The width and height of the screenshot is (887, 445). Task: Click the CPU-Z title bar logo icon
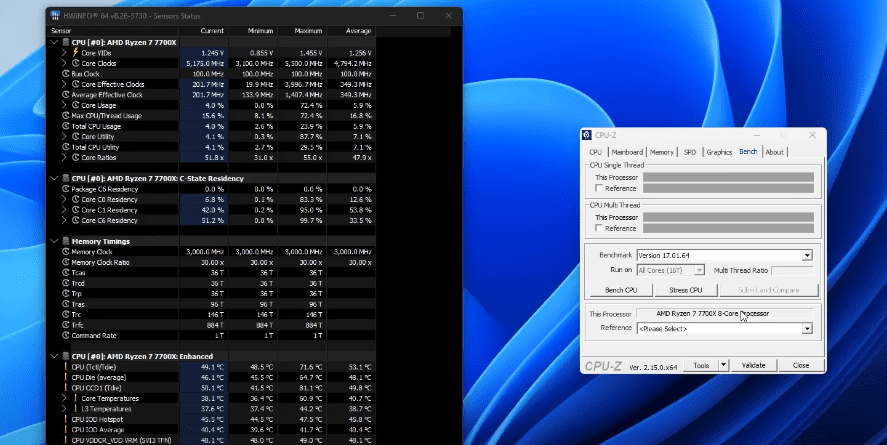click(587, 135)
